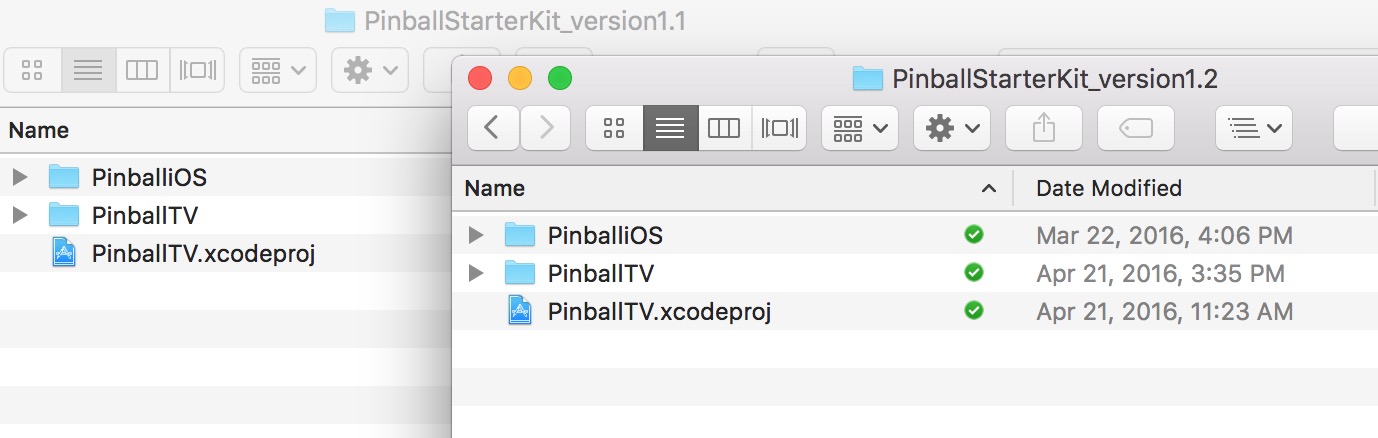Viewport: 1378px width, 438px height.
Task: Click the Back navigation arrow in front window
Action: (x=492, y=127)
